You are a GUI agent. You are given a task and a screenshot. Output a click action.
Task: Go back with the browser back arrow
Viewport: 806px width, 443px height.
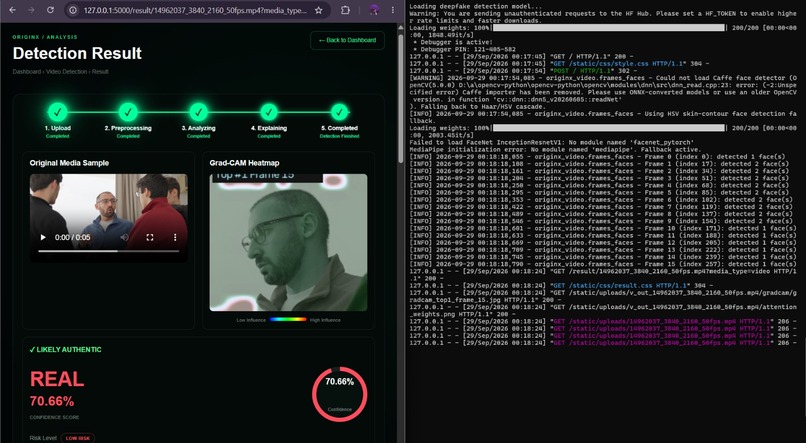pos(12,10)
